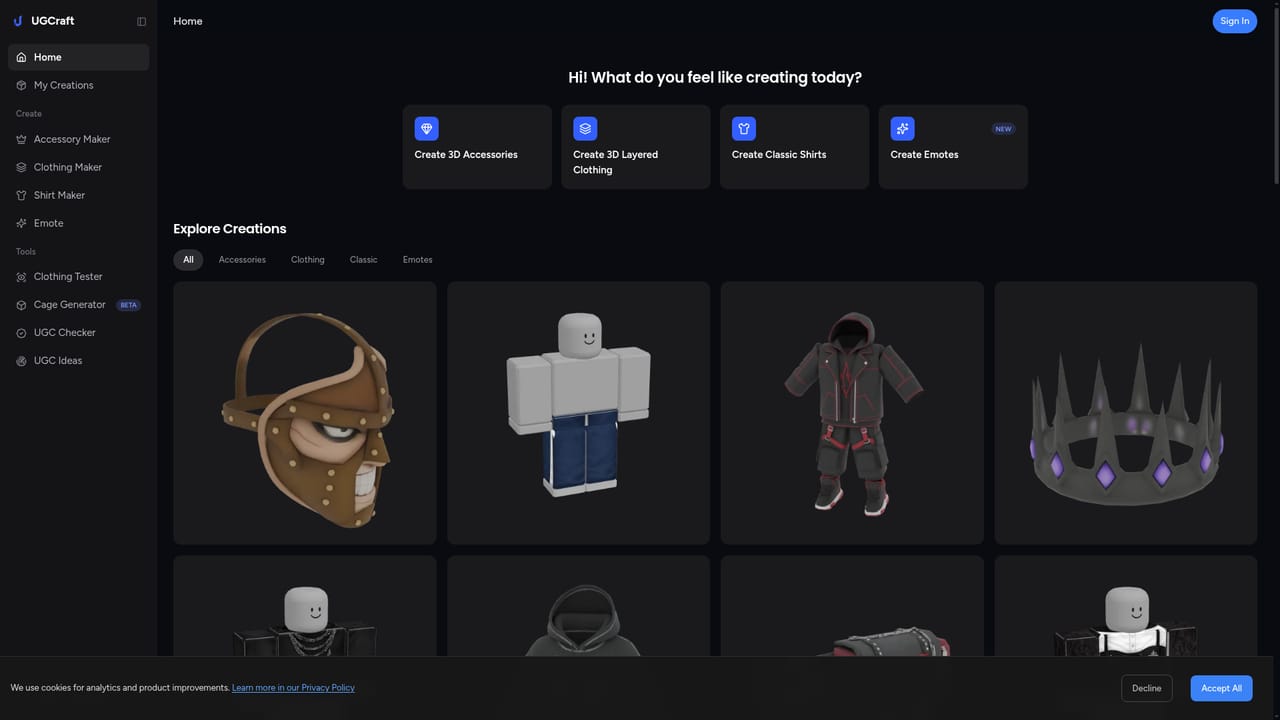Click the BETA badge next to Cage Generator
The width and height of the screenshot is (1280, 720).
129,305
